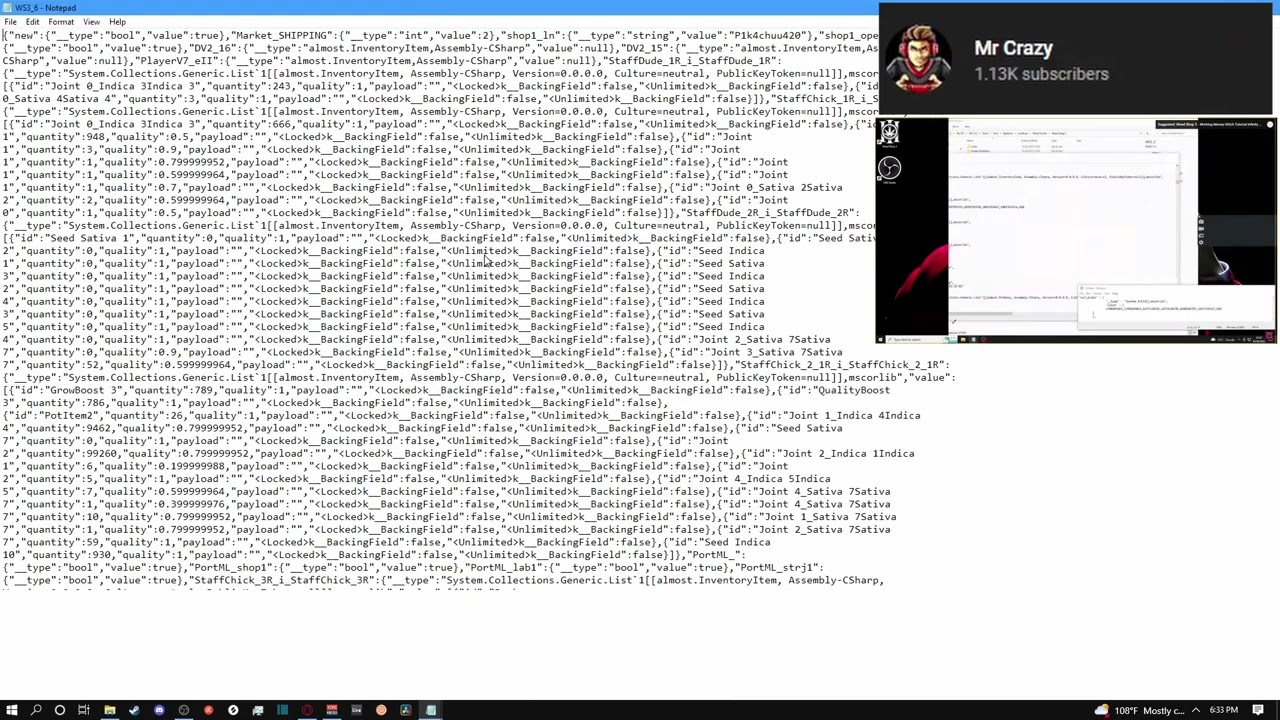The width and height of the screenshot is (1280, 720).
Task: Show hidden system tray icons
Action: tap(1196, 710)
